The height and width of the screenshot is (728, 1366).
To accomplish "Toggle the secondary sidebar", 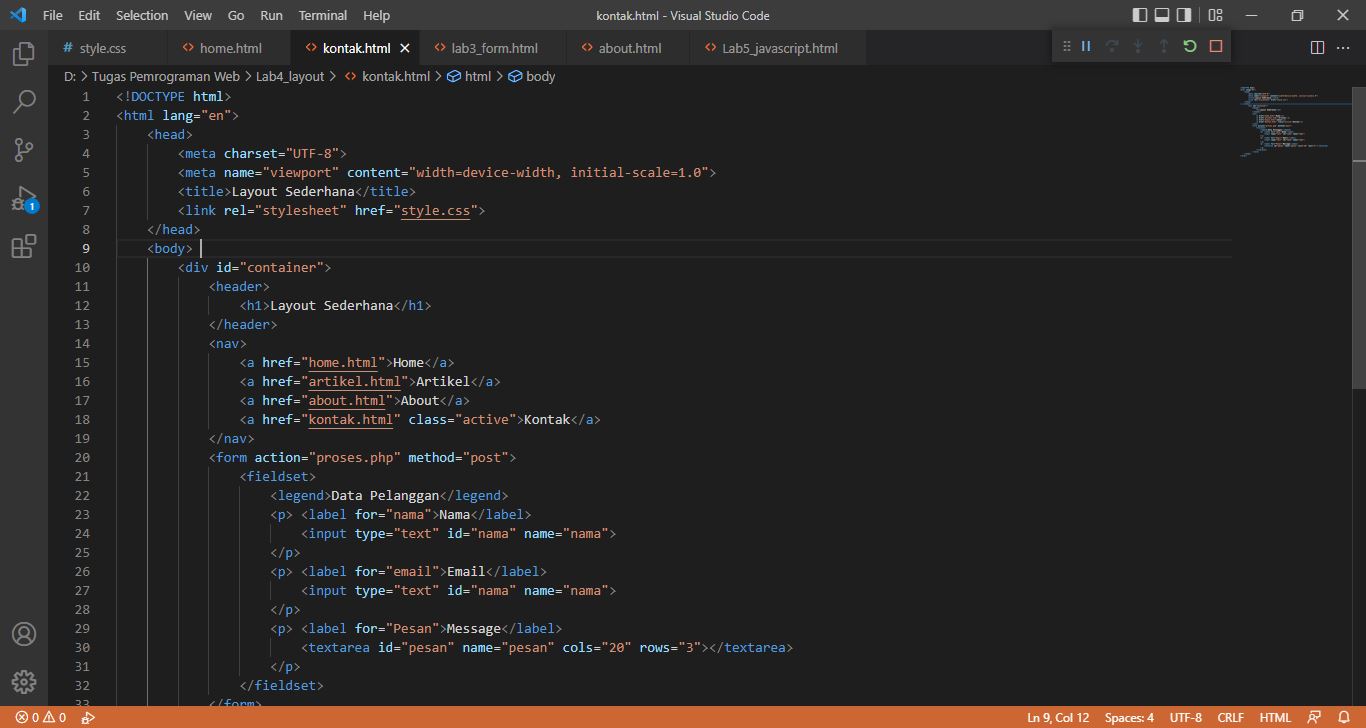I will [1186, 15].
